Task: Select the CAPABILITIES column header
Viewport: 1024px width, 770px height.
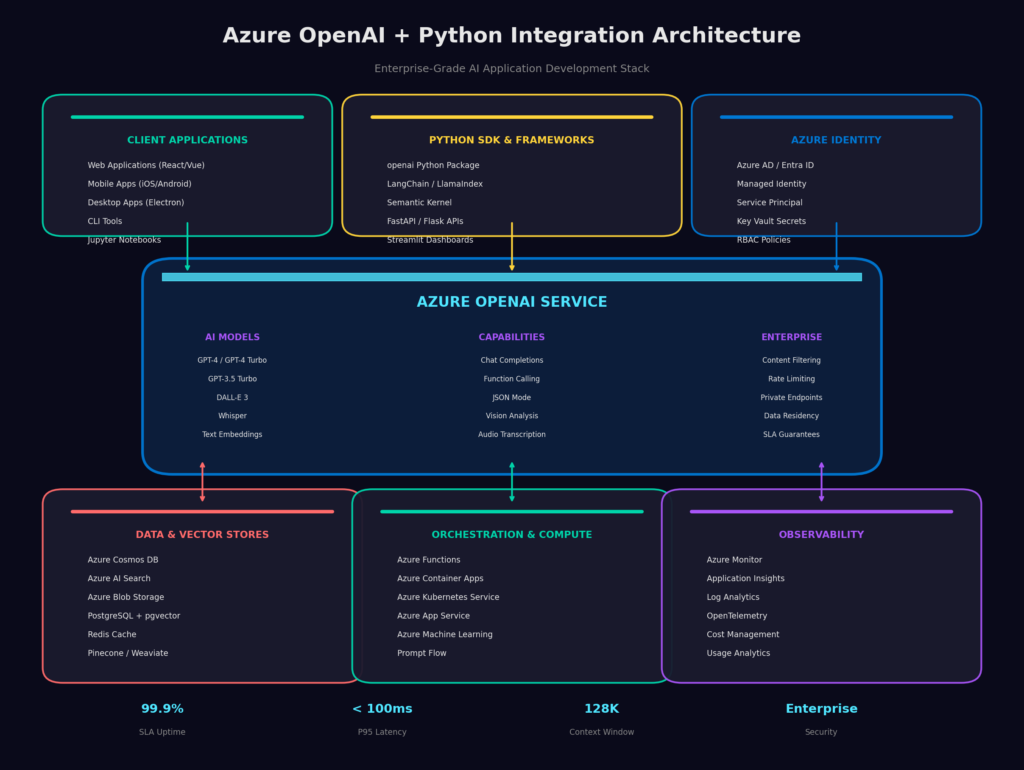Action: point(512,338)
